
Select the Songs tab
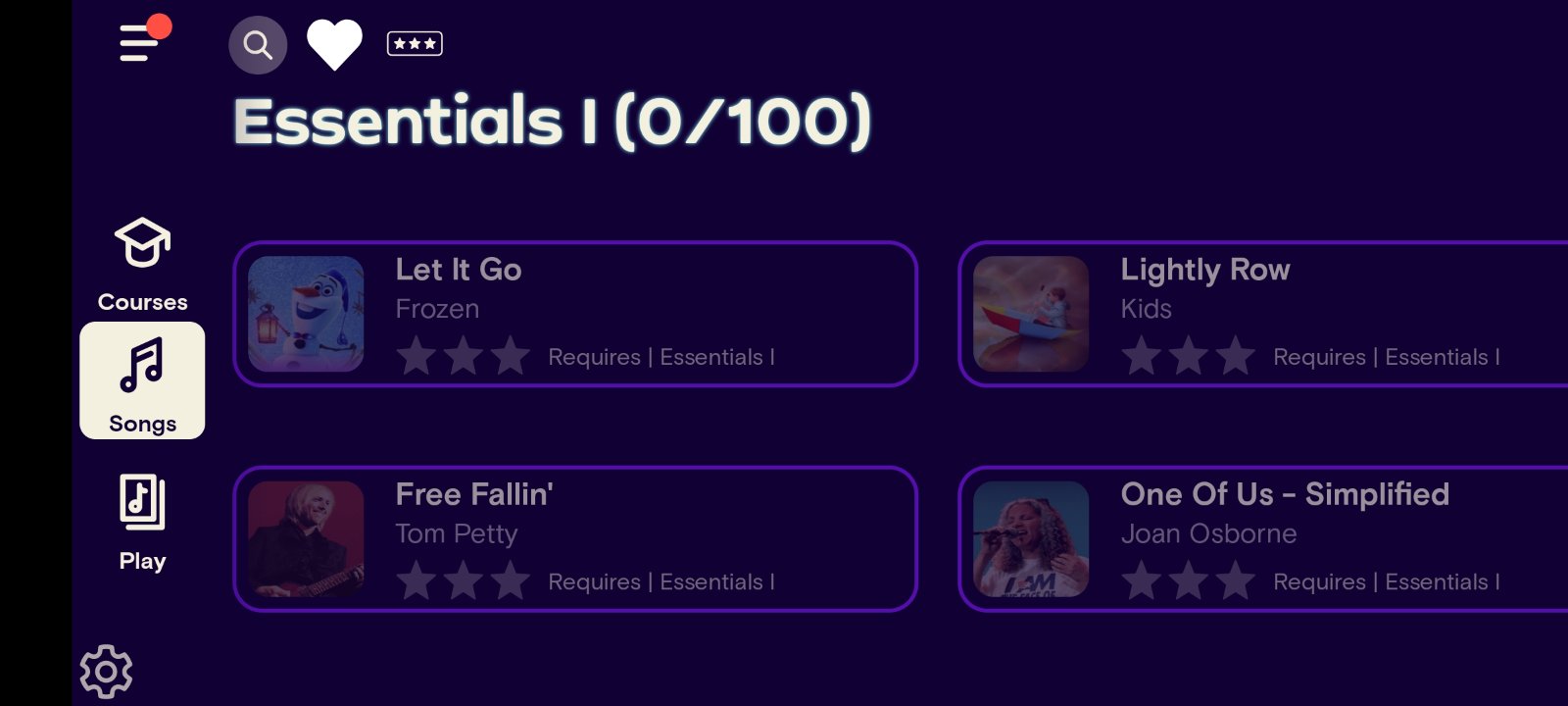pos(142,380)
